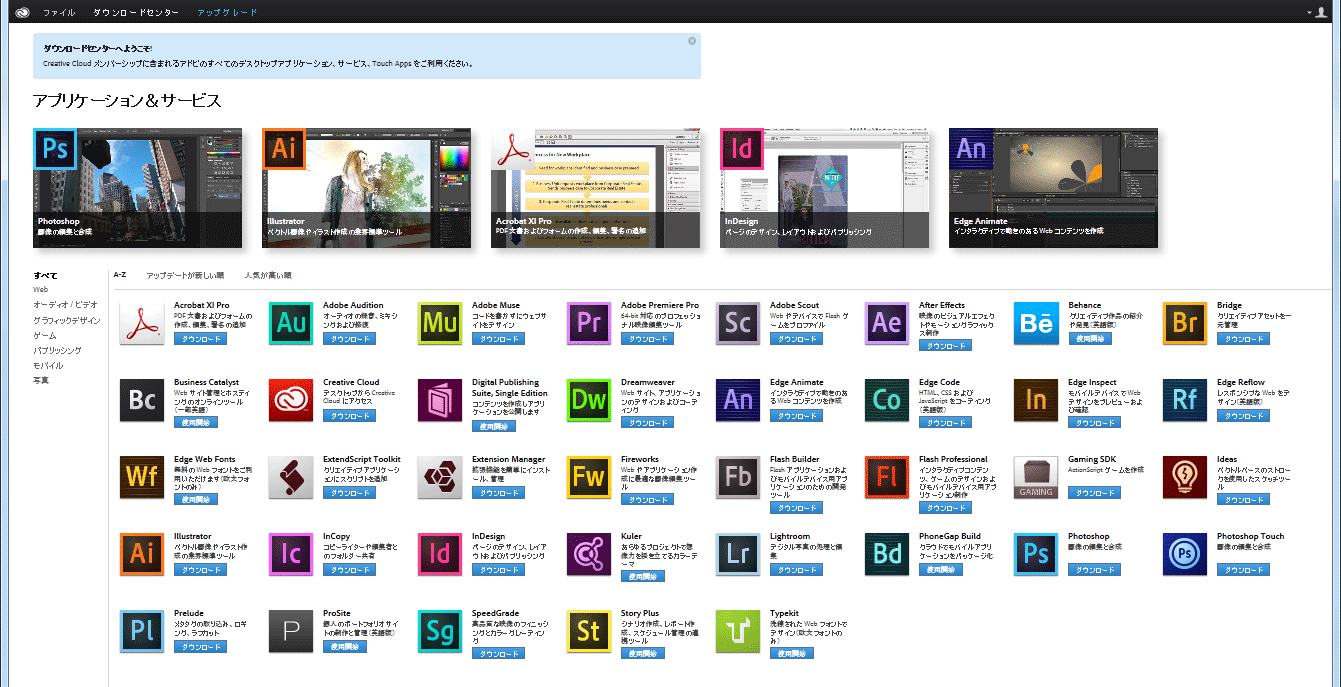The image size is (1341, 687).
Task: Open the Edge Animate featured thumbnail
Action: click(1053, 188)
